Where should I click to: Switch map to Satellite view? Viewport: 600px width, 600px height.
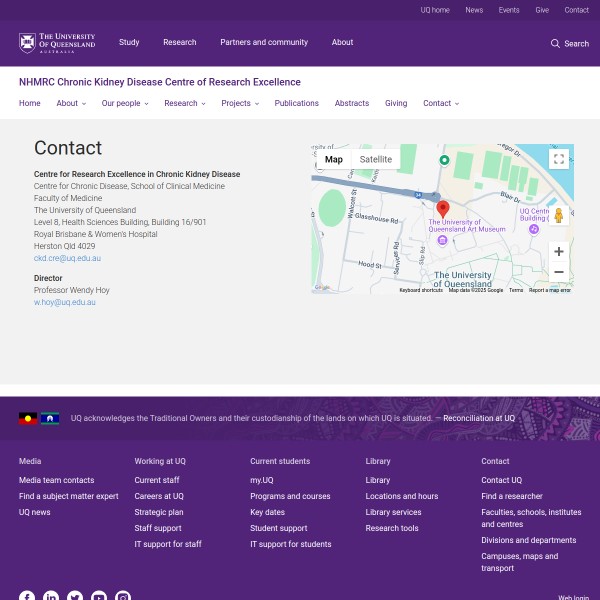point(376,159)
